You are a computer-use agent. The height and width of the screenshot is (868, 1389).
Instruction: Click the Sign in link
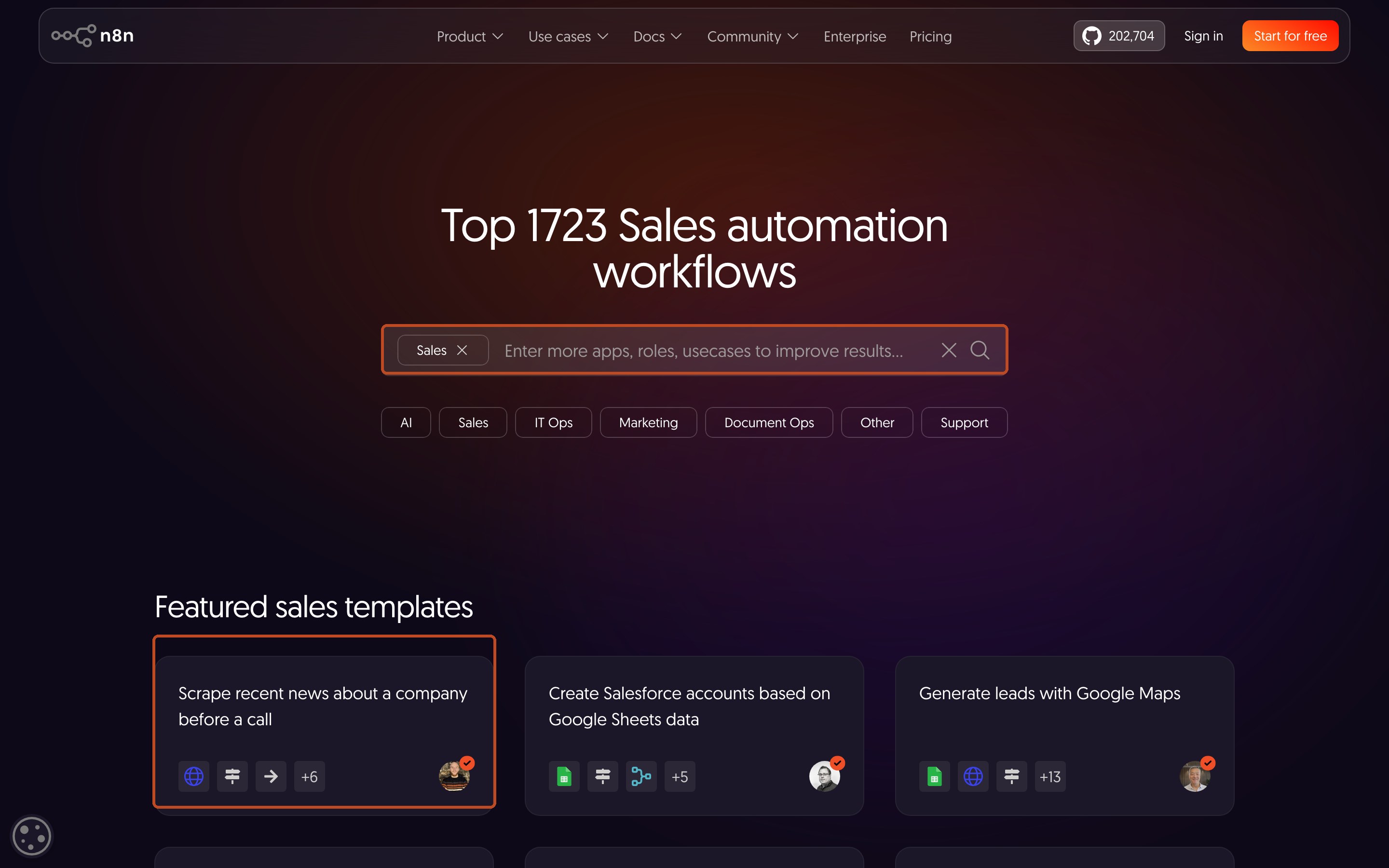tap(1204, 36)
